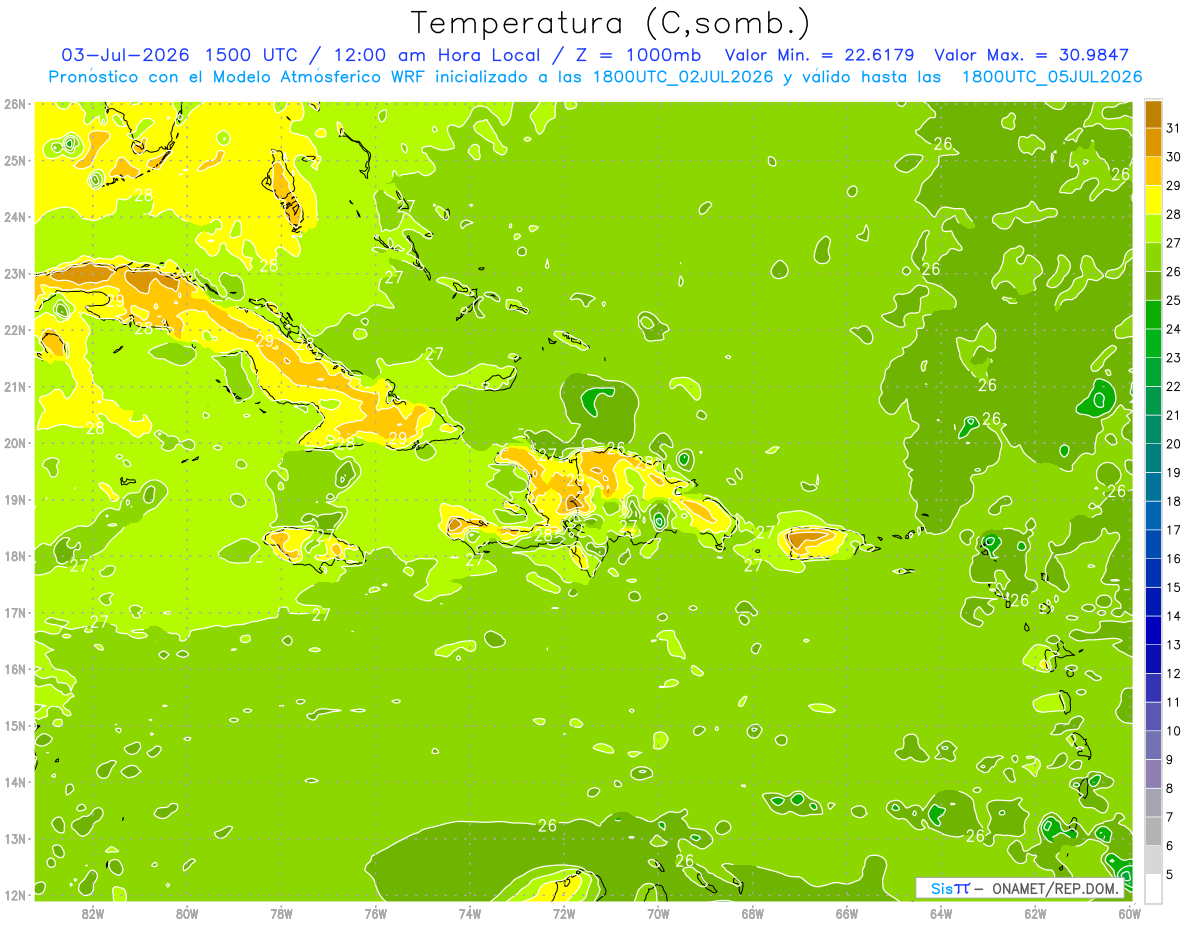
Task: Click the '12N' latitude axis label
Action: tap(15, 895)
